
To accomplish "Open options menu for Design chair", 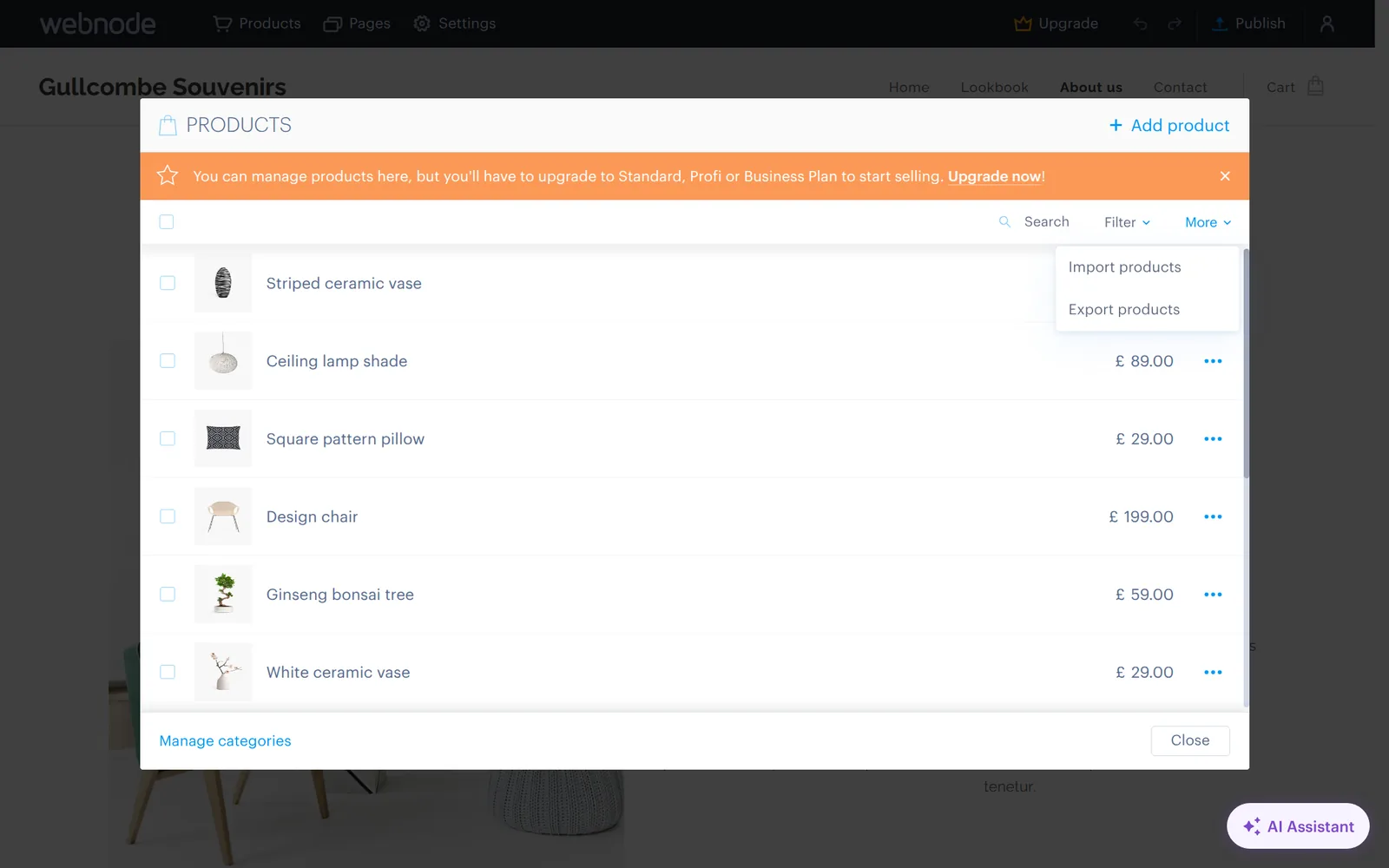I will coord(1213,516).
